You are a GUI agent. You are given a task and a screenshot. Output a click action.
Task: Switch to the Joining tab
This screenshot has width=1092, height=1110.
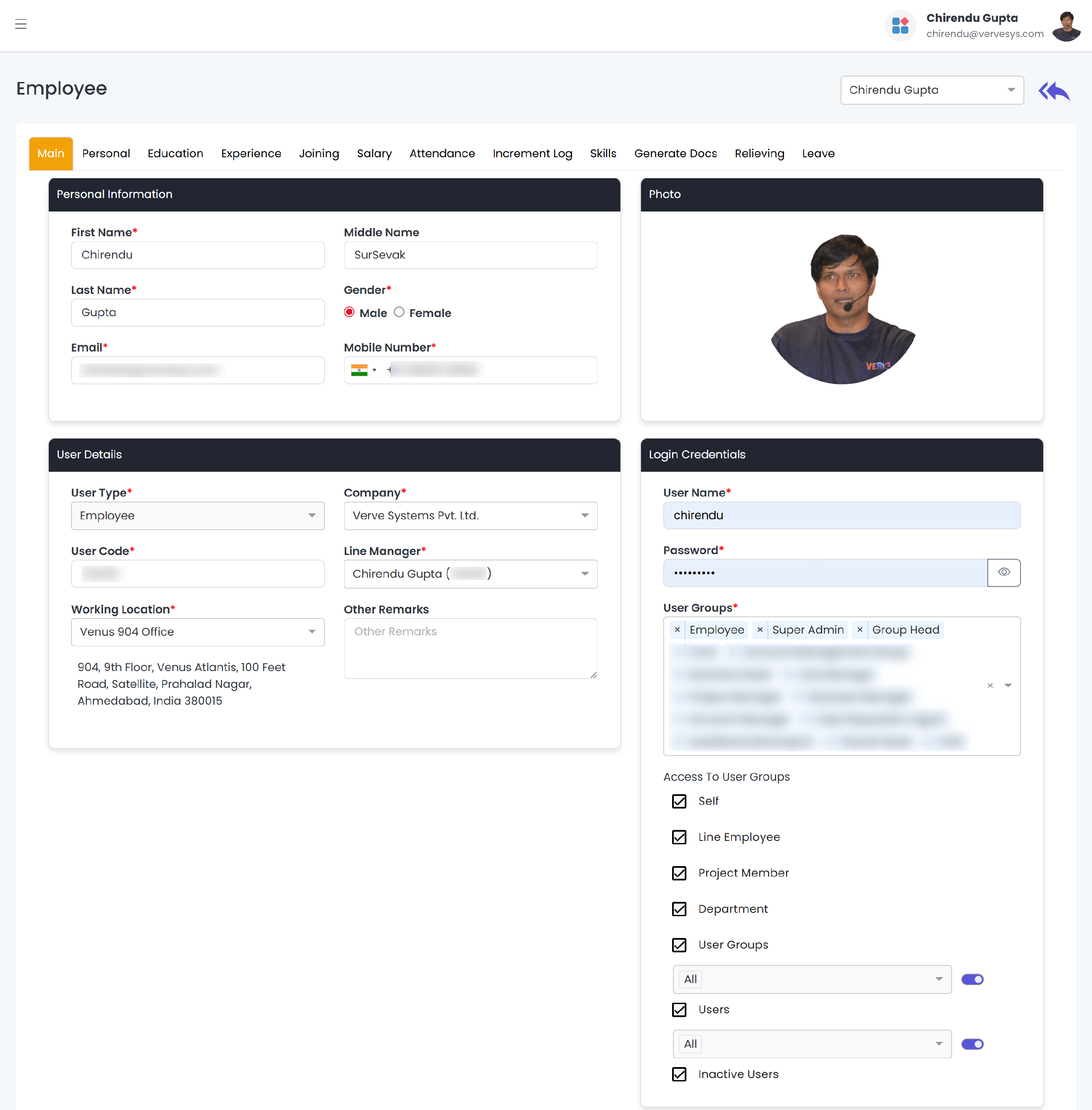pos(319,154)
